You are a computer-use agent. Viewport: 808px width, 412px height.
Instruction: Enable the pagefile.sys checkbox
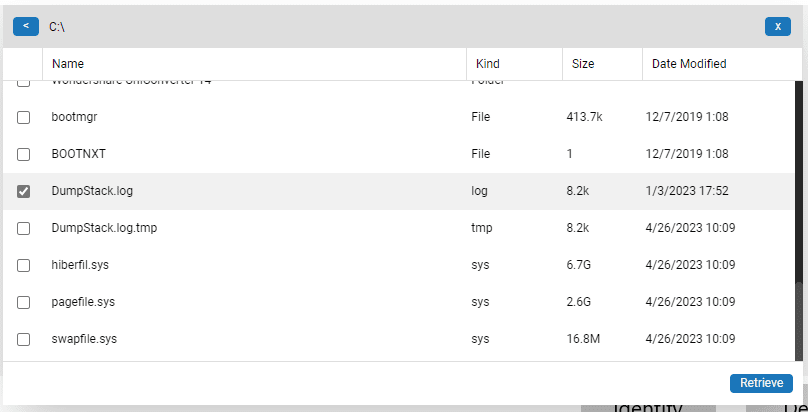coord(23,303)
